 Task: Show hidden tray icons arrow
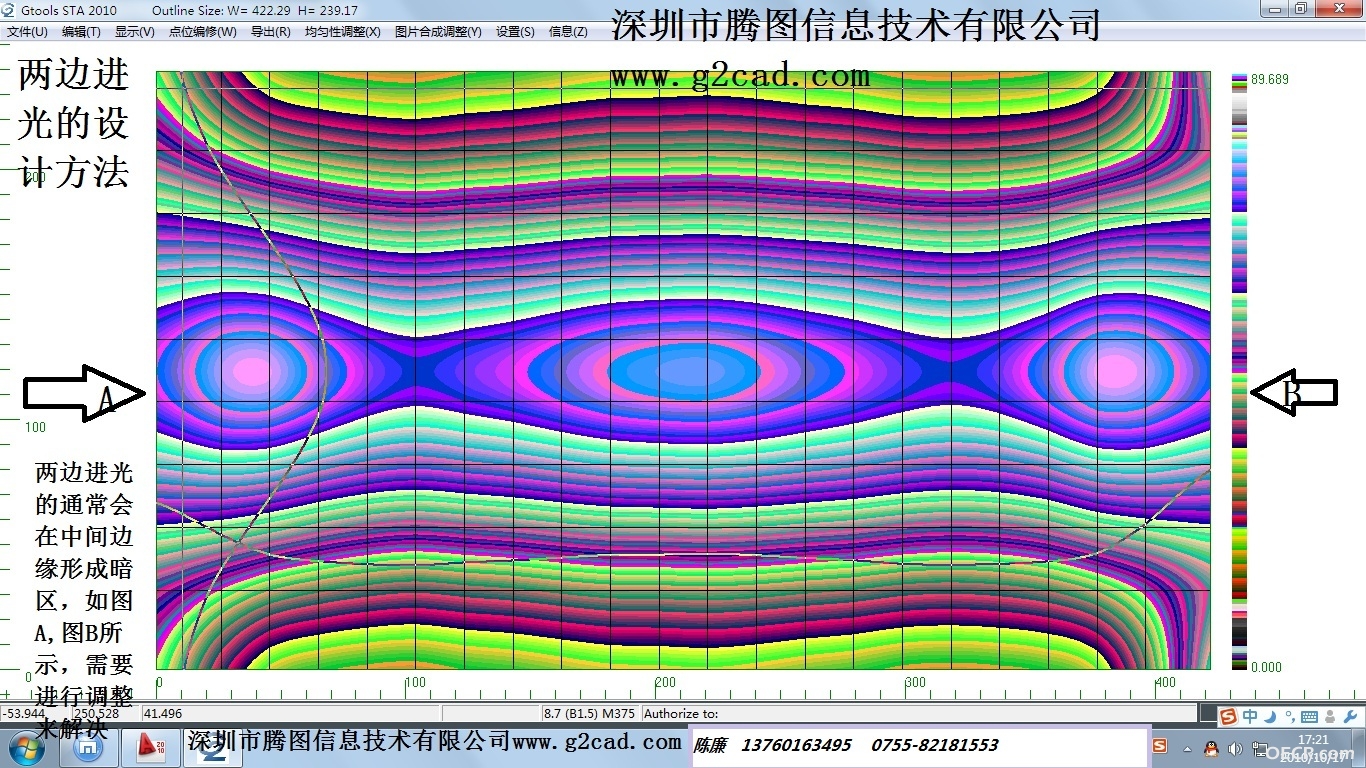(x=1187, y=748)
